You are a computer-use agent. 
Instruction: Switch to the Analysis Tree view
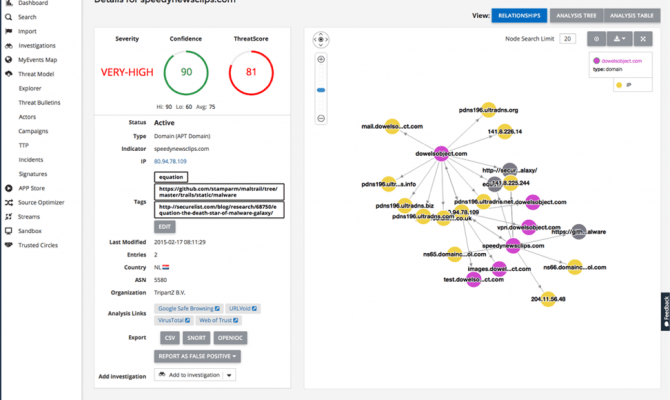click(x=576, y=16)
